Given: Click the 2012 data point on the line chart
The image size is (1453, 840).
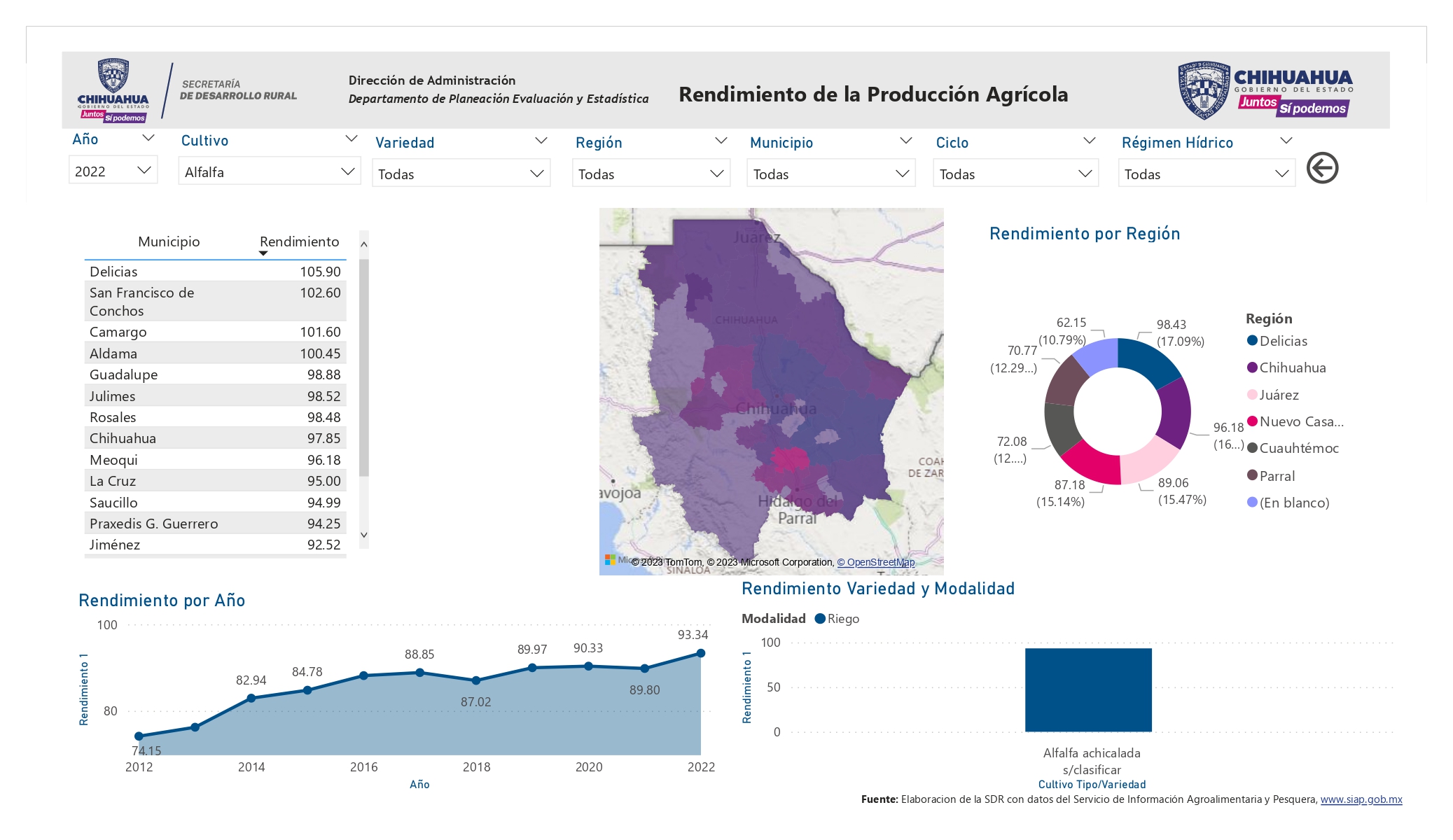Looking at the screenshot, I should pos(139,736).
